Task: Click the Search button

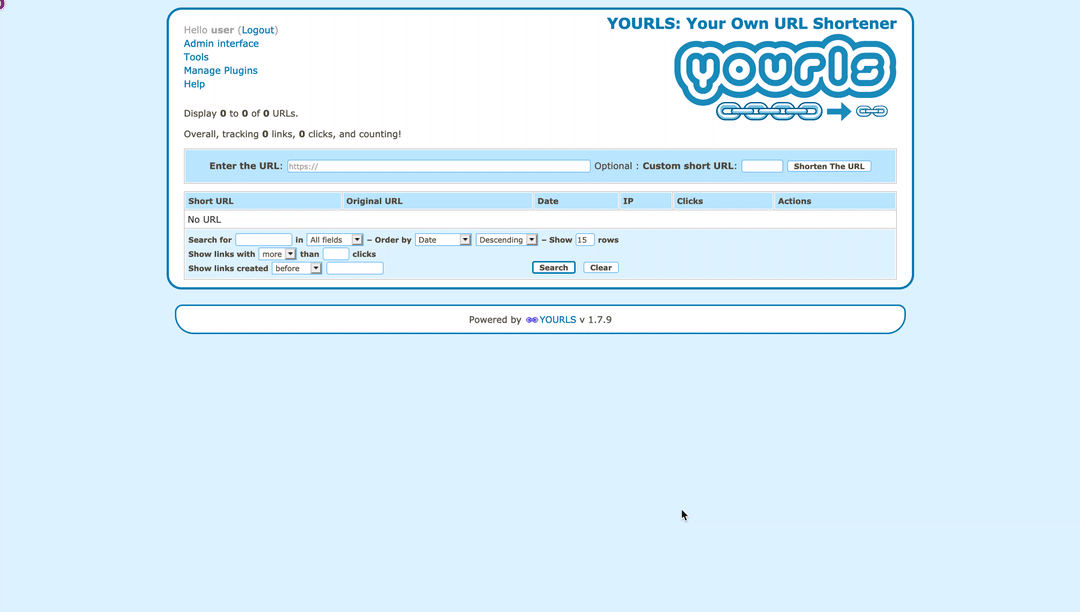Action: (553, 268)
